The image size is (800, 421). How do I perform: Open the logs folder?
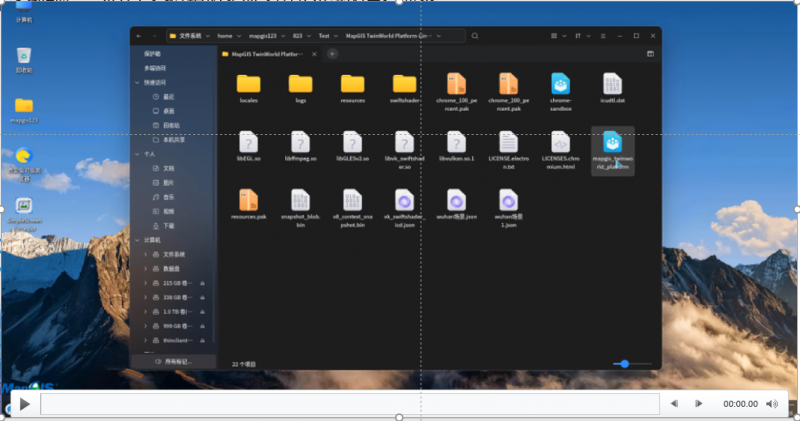pyautogui.click(x=301, y=88)
